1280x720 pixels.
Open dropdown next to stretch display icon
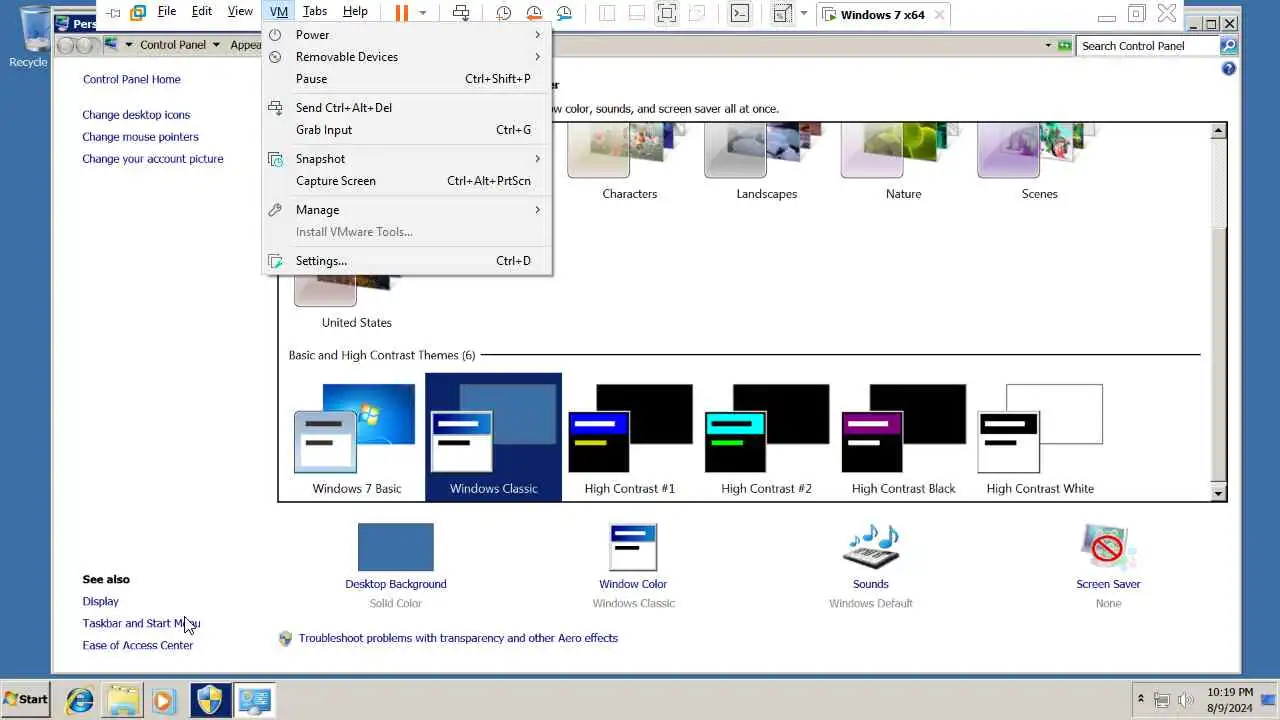803,13
